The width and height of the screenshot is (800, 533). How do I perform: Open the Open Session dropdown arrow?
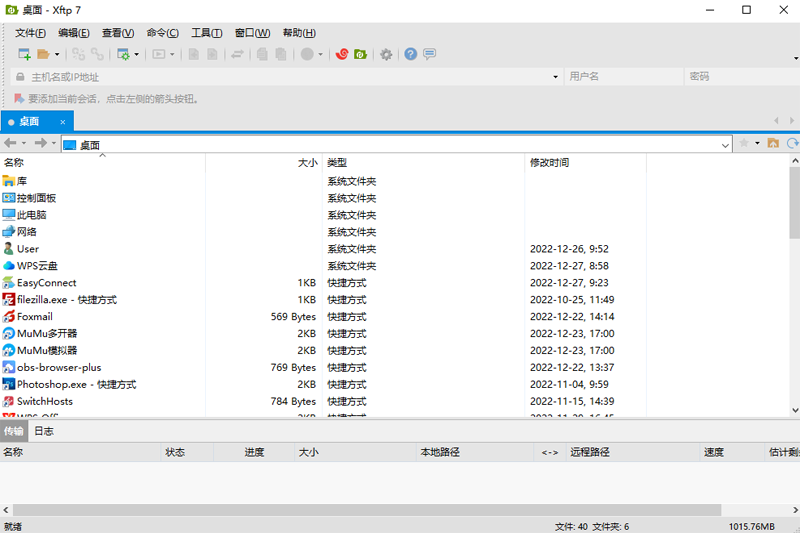[x=57, y=54]
